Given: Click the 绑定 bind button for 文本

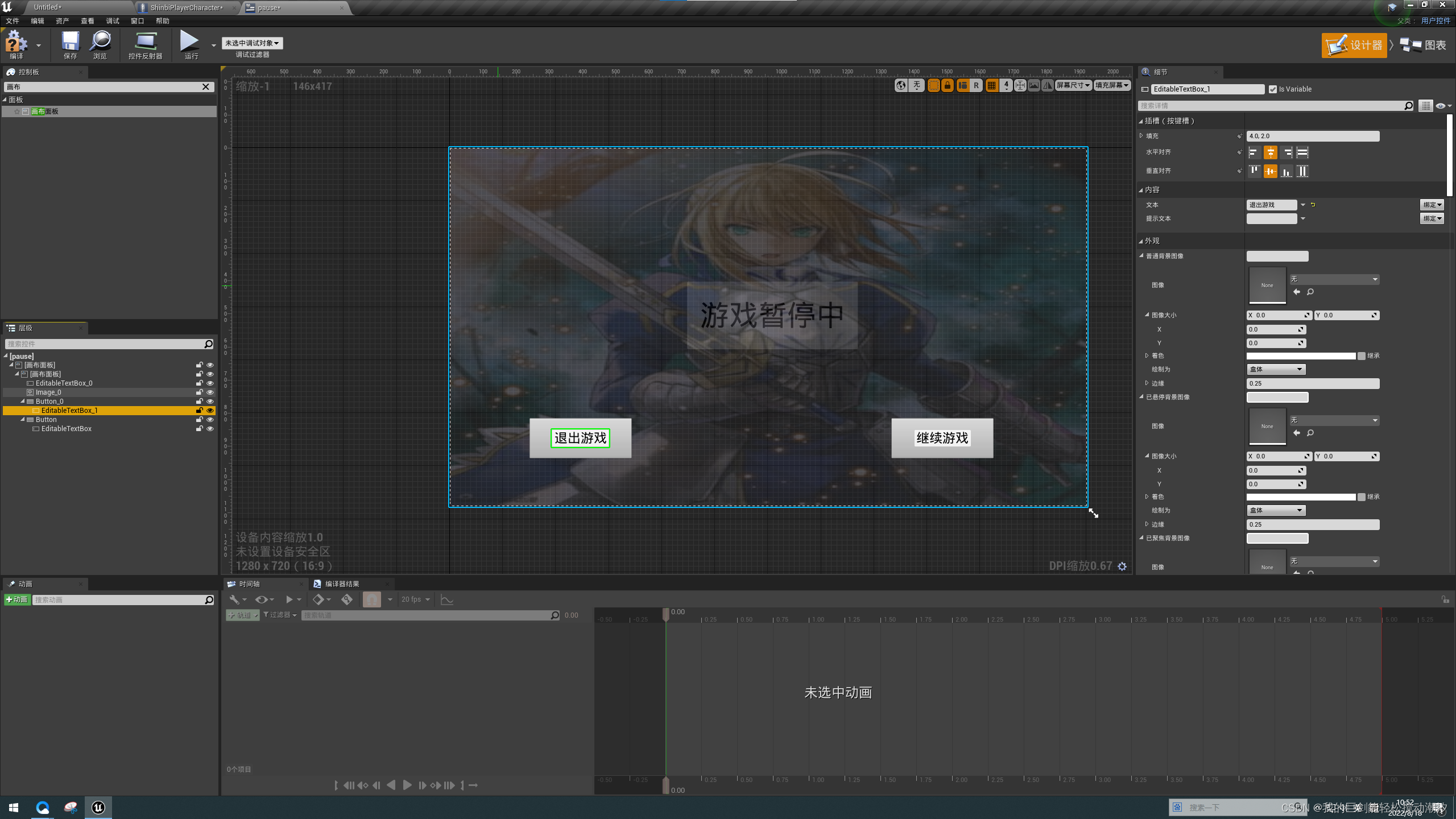Looking at the screenshot, I should [1432, 205].
